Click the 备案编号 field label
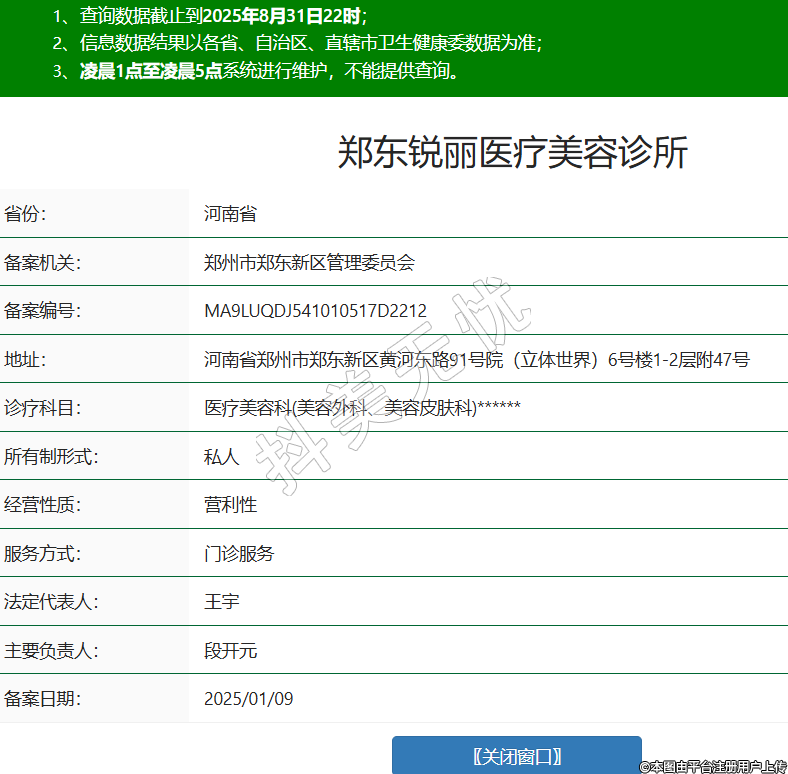788x774 pixels. tap(42, 311)
